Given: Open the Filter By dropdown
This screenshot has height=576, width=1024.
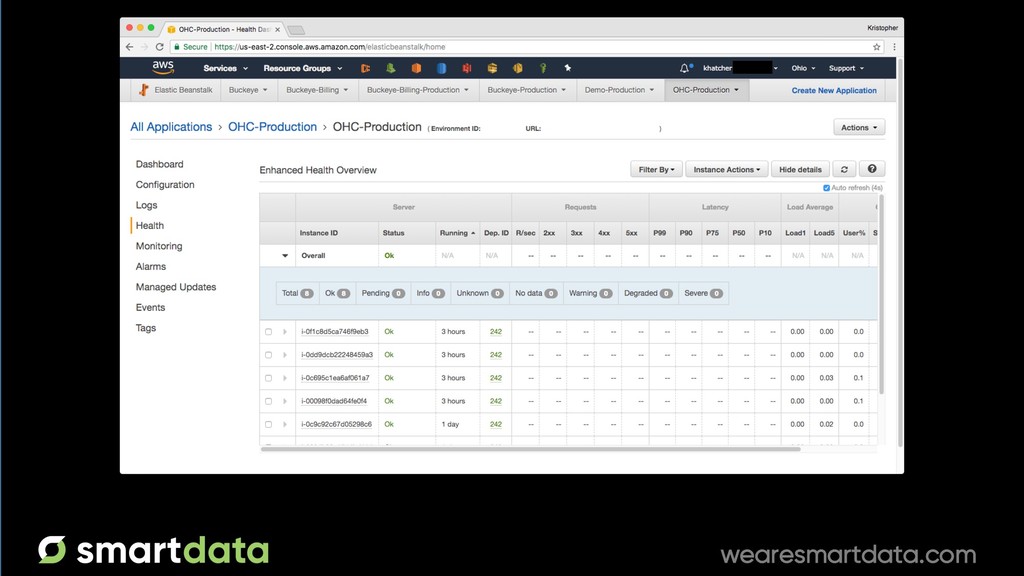Looking at the screenshot, I should tap(656, 169).
